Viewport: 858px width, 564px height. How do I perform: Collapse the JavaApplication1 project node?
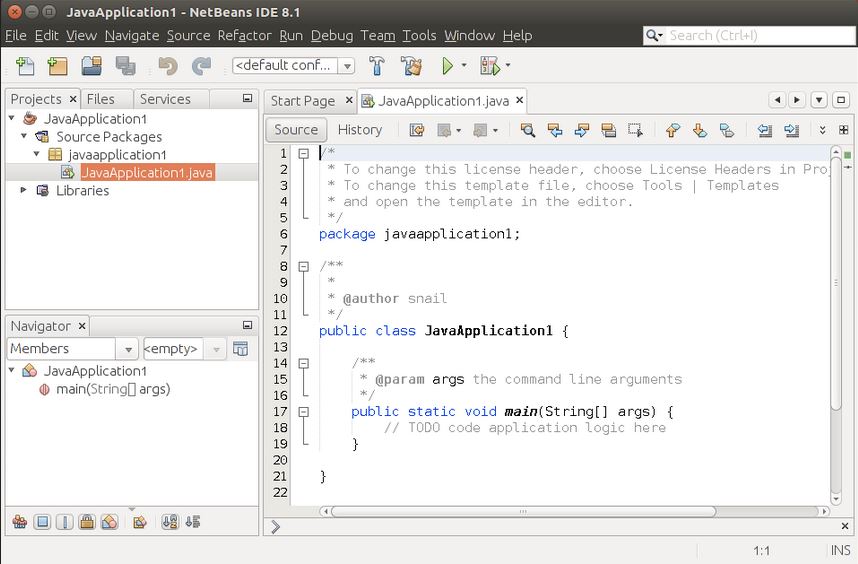(12, 118)
